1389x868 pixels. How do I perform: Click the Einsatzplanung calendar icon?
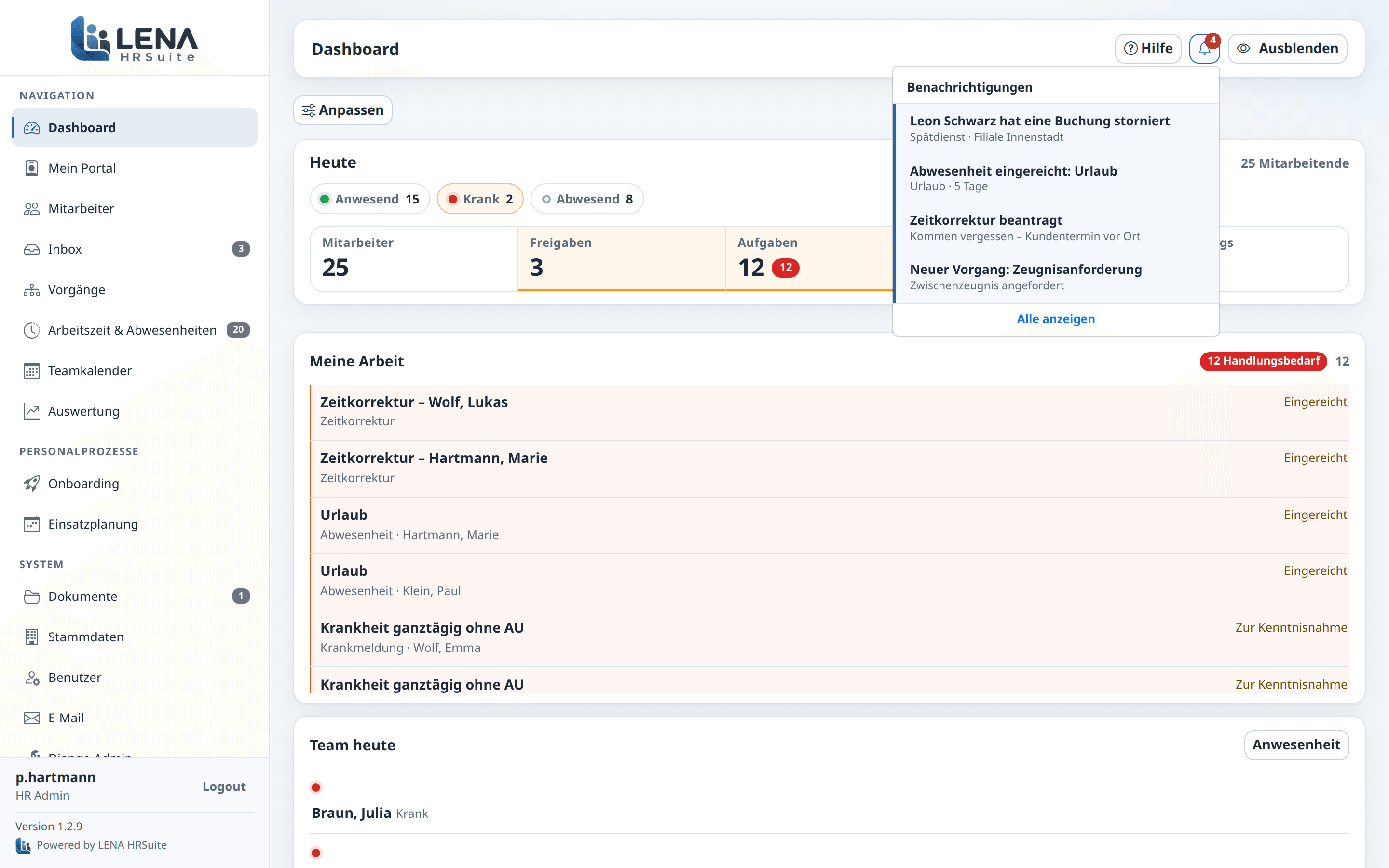[x=31, y=524]
